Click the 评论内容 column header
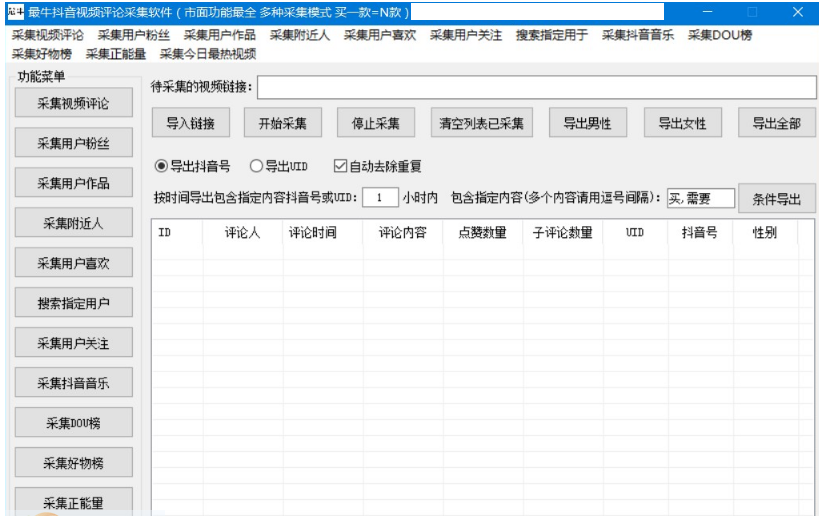The width and height of the screenshot is (822, 516). pyautogui.click(x=403, y=232)
